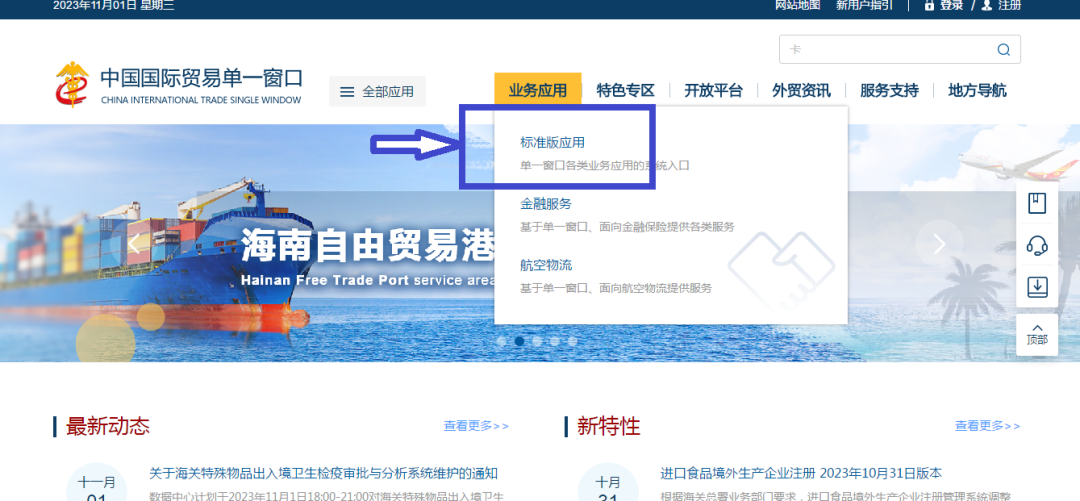Select the second carousel indicator dot
This screenshot has height=501, width=1080.
(x=519, y=341)
